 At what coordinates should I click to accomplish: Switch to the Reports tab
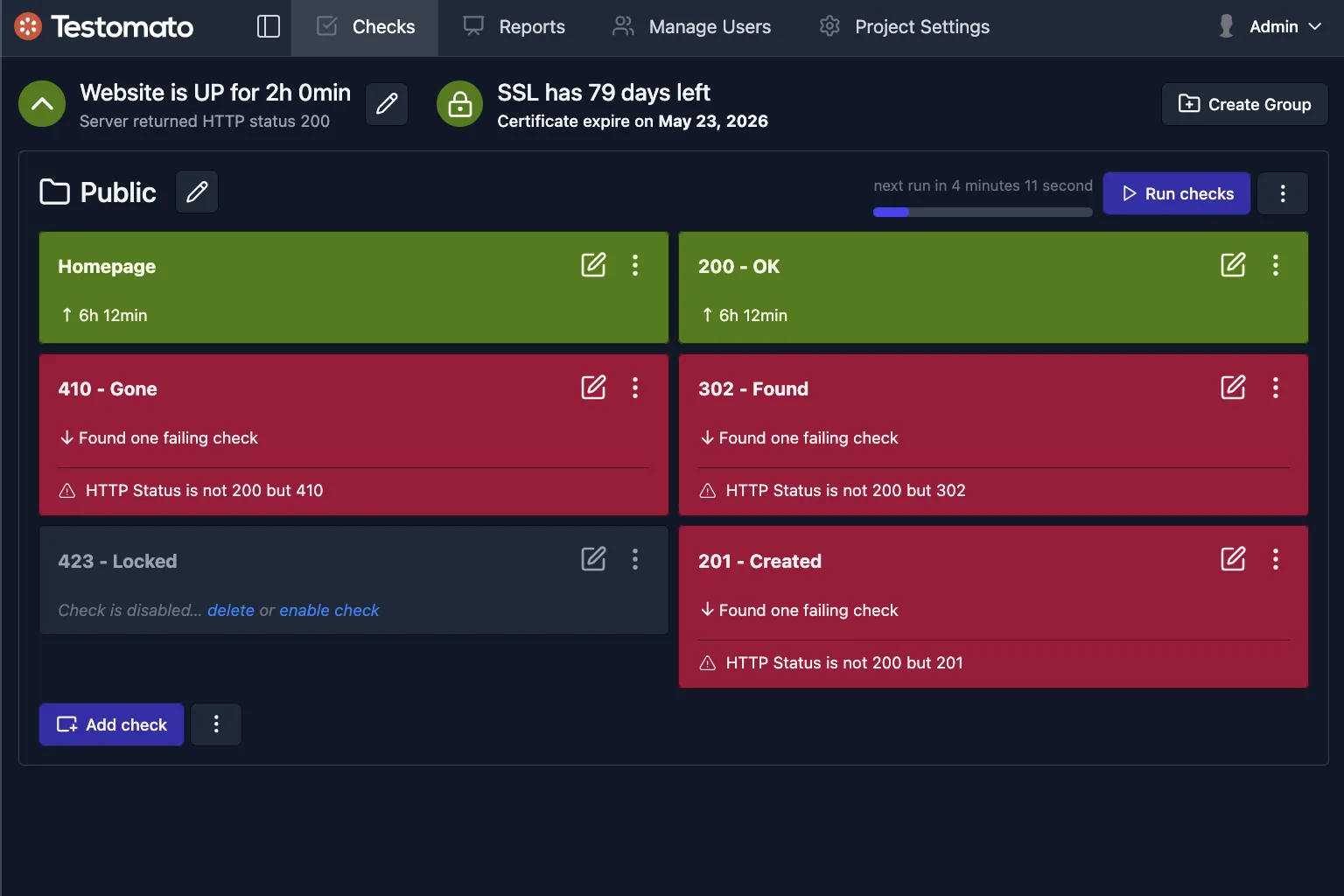tap(514, 26)
